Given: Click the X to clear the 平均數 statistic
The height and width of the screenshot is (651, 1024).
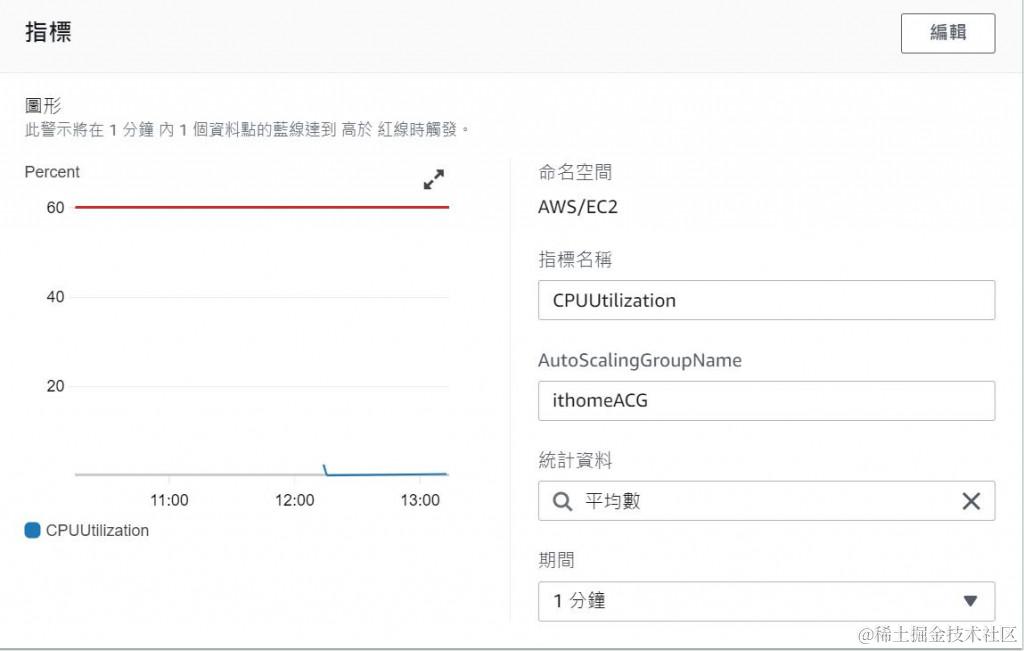Looking at the screenshot, I should pyautogui.click(x=971, y=501).
